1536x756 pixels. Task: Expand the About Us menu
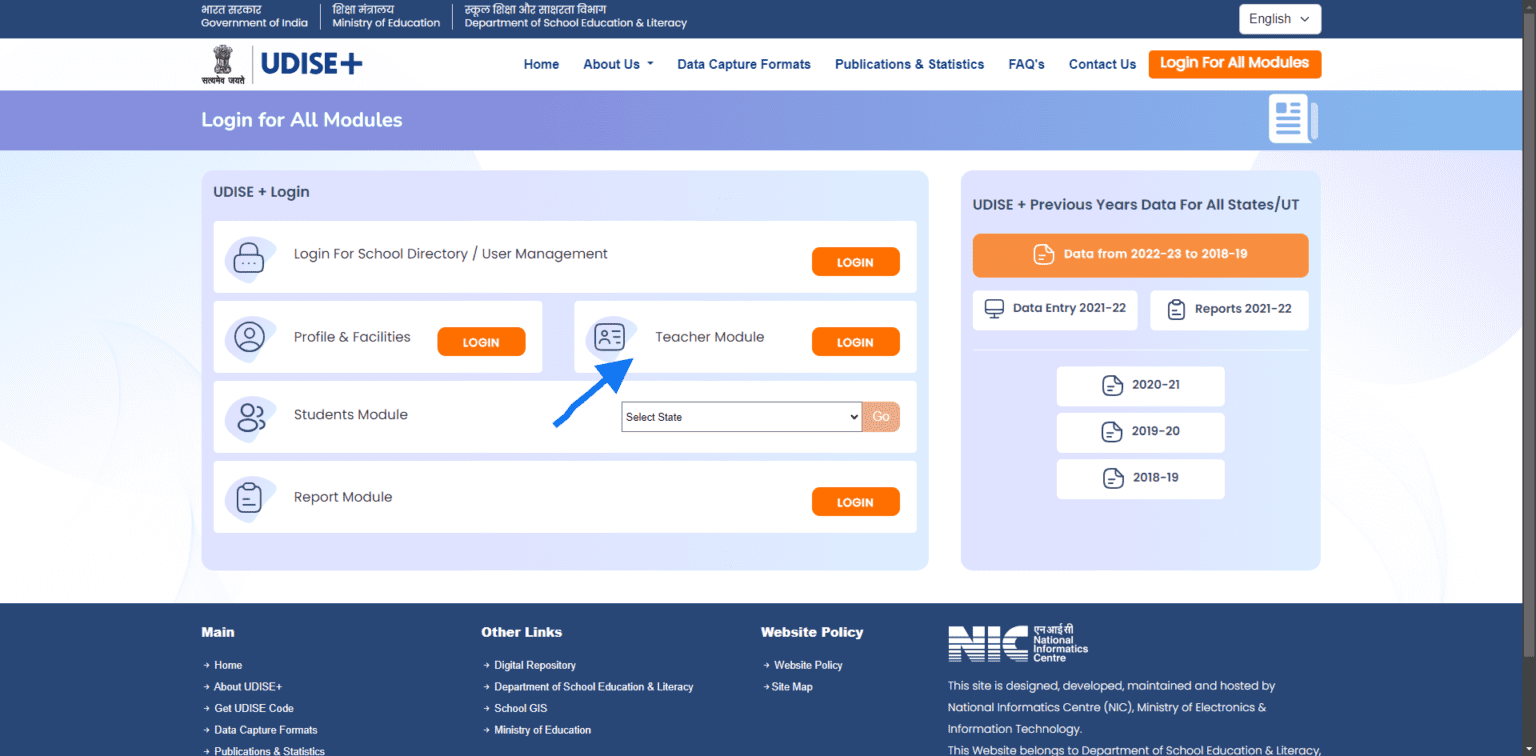click(617, 64)
